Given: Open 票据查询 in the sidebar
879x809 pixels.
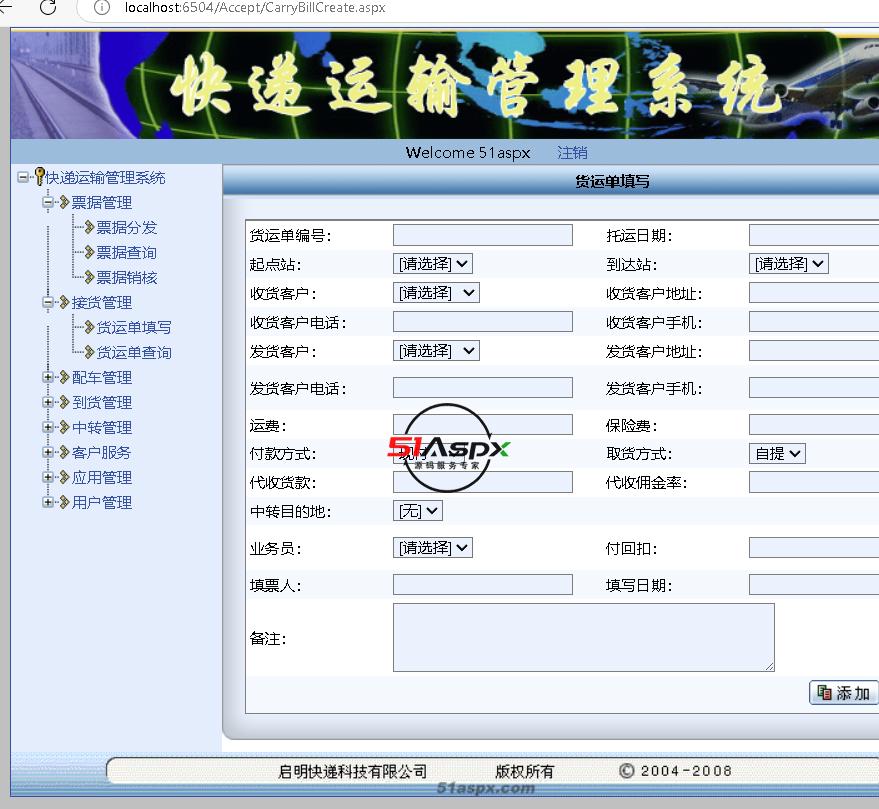Looking at the screenshot, I should coord(127,252).
